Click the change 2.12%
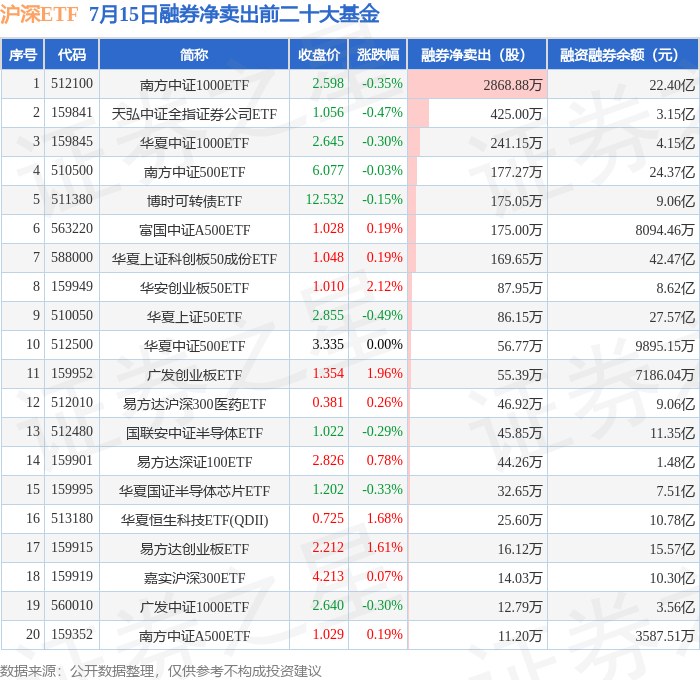Screen dimensions: 700x680 click(x=384, y=287)
